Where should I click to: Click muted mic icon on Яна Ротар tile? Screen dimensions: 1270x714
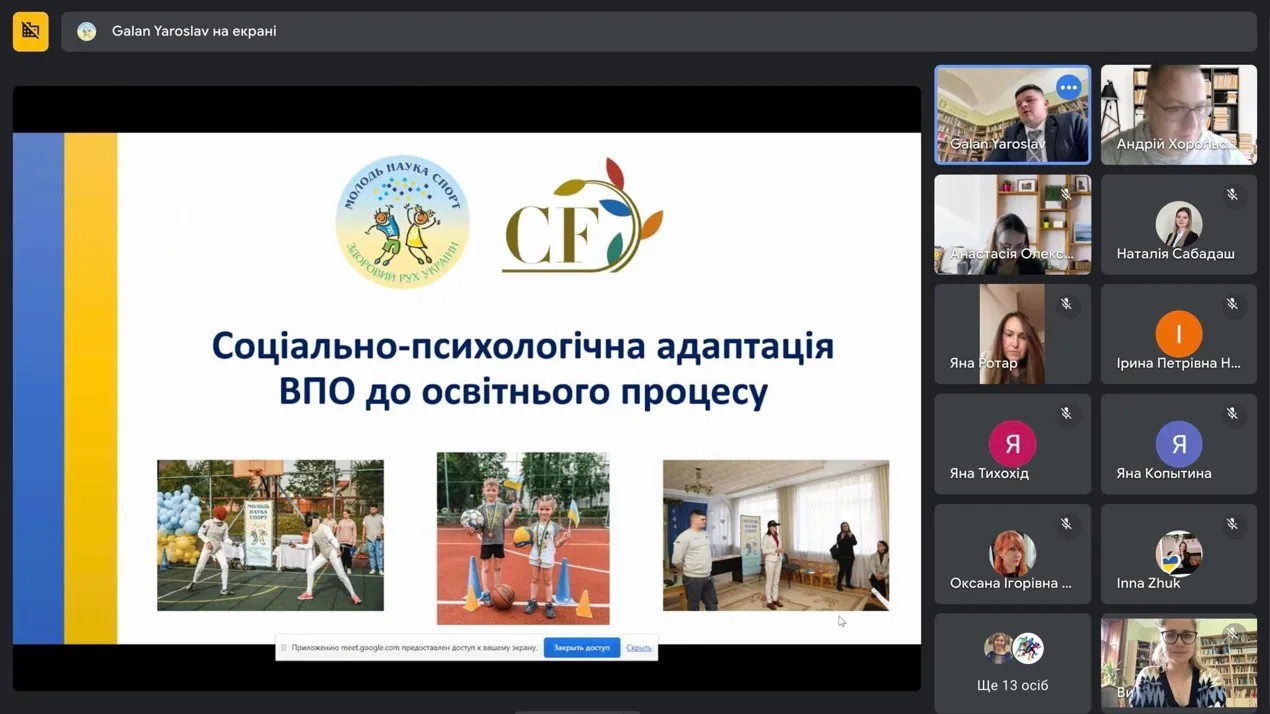pyautogui.click(x=1066, y=304)
